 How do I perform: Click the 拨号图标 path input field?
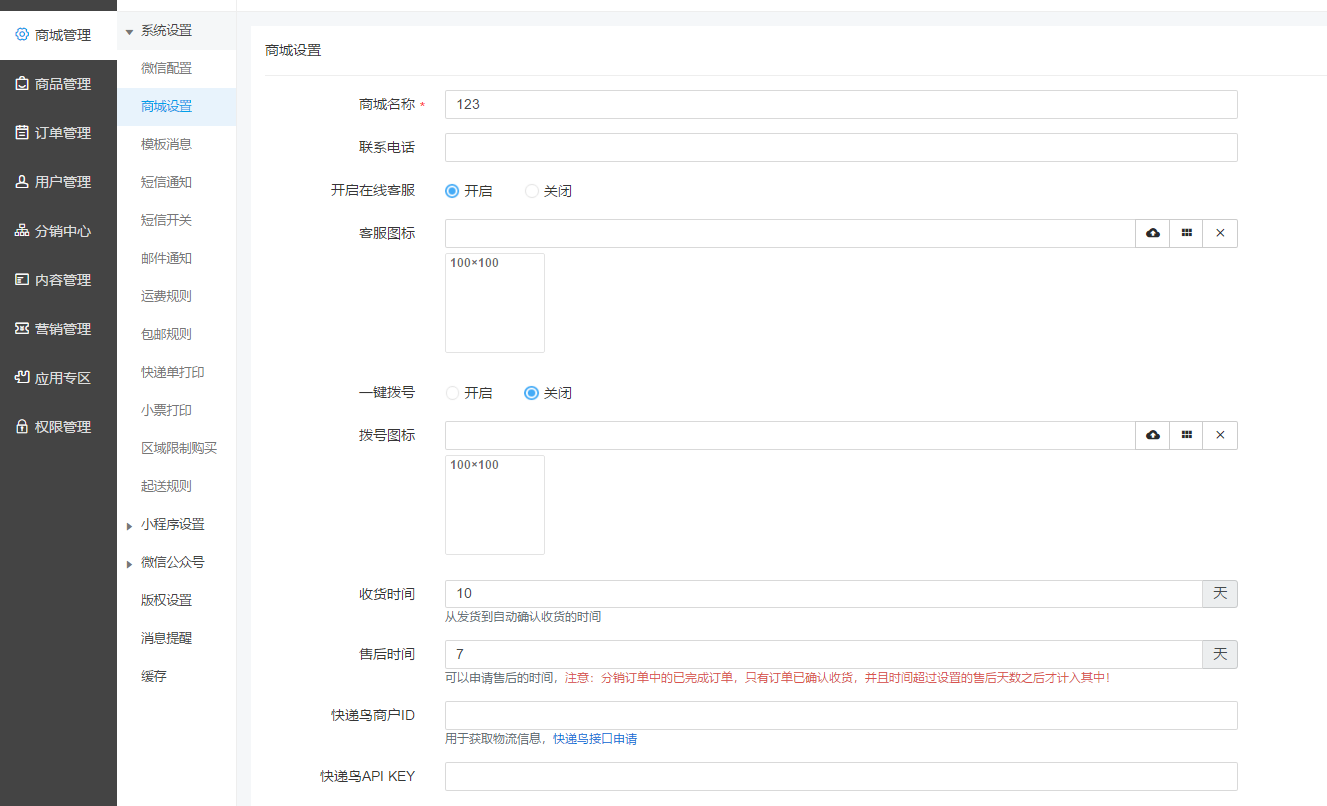[x=790, y=435]
